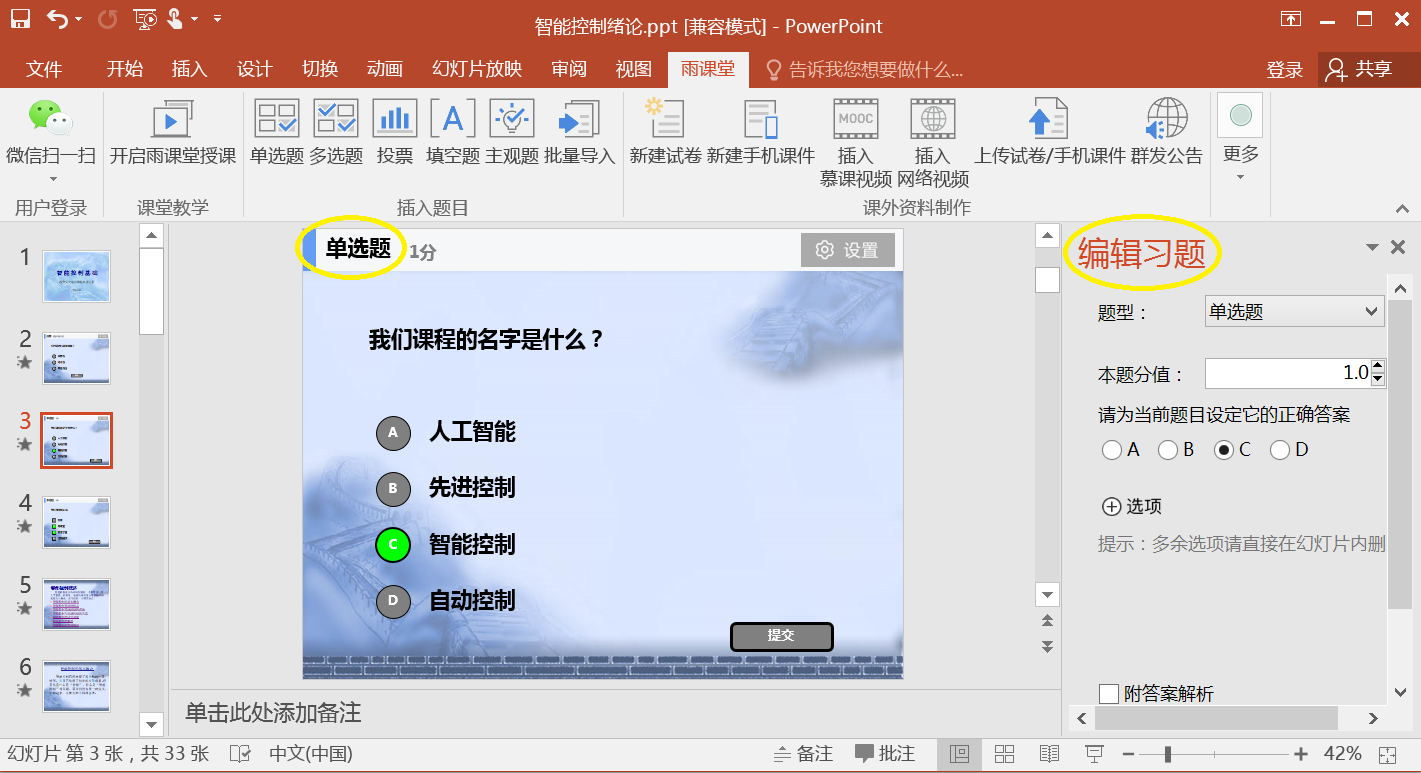Viewport: 1421px width, 773px height.
Task: Toggle the 备注 notes pane
Action: click(x=804, y=754)
